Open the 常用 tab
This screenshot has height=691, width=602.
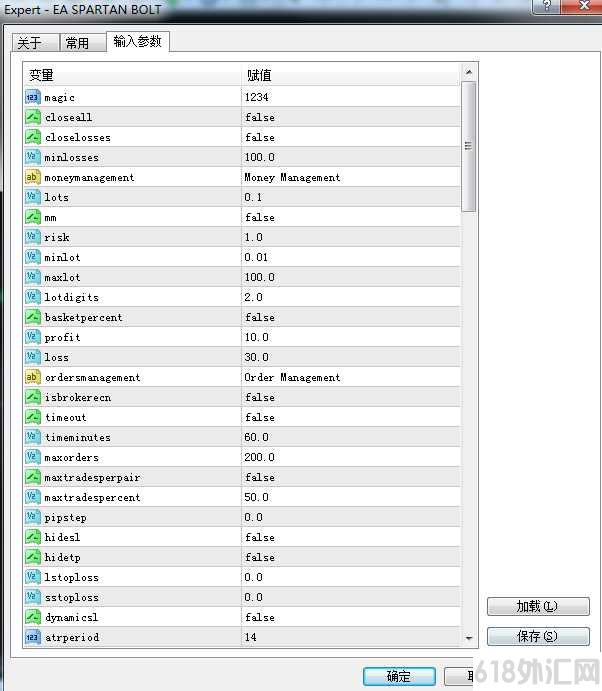82,43
